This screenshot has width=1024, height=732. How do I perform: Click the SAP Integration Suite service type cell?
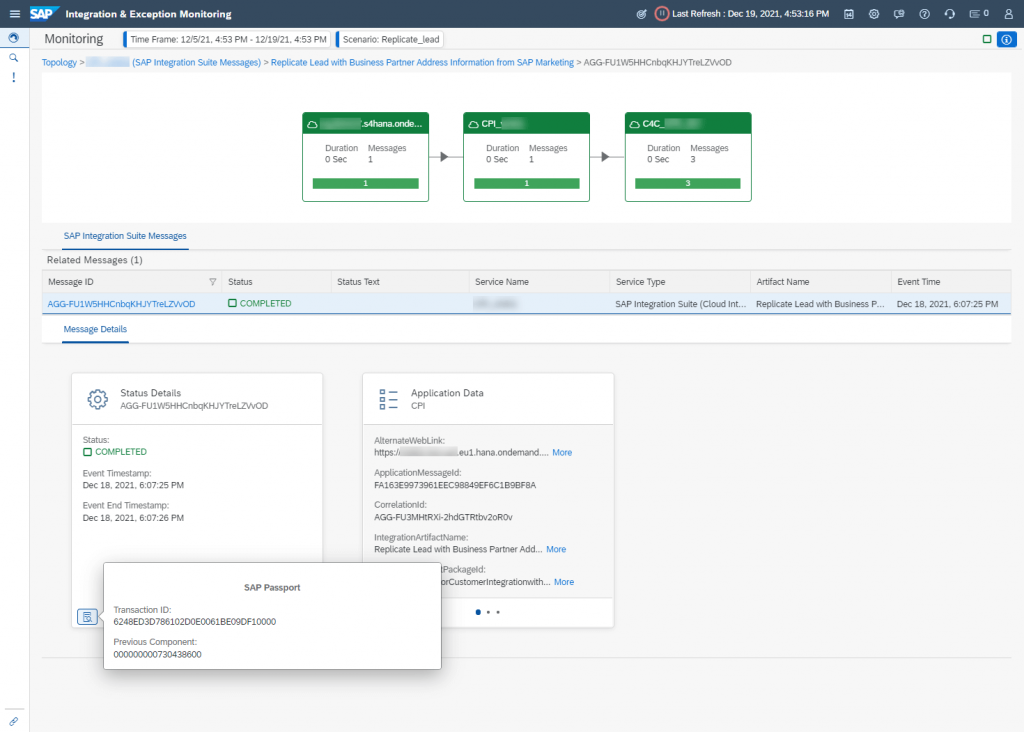pos(680,304)
